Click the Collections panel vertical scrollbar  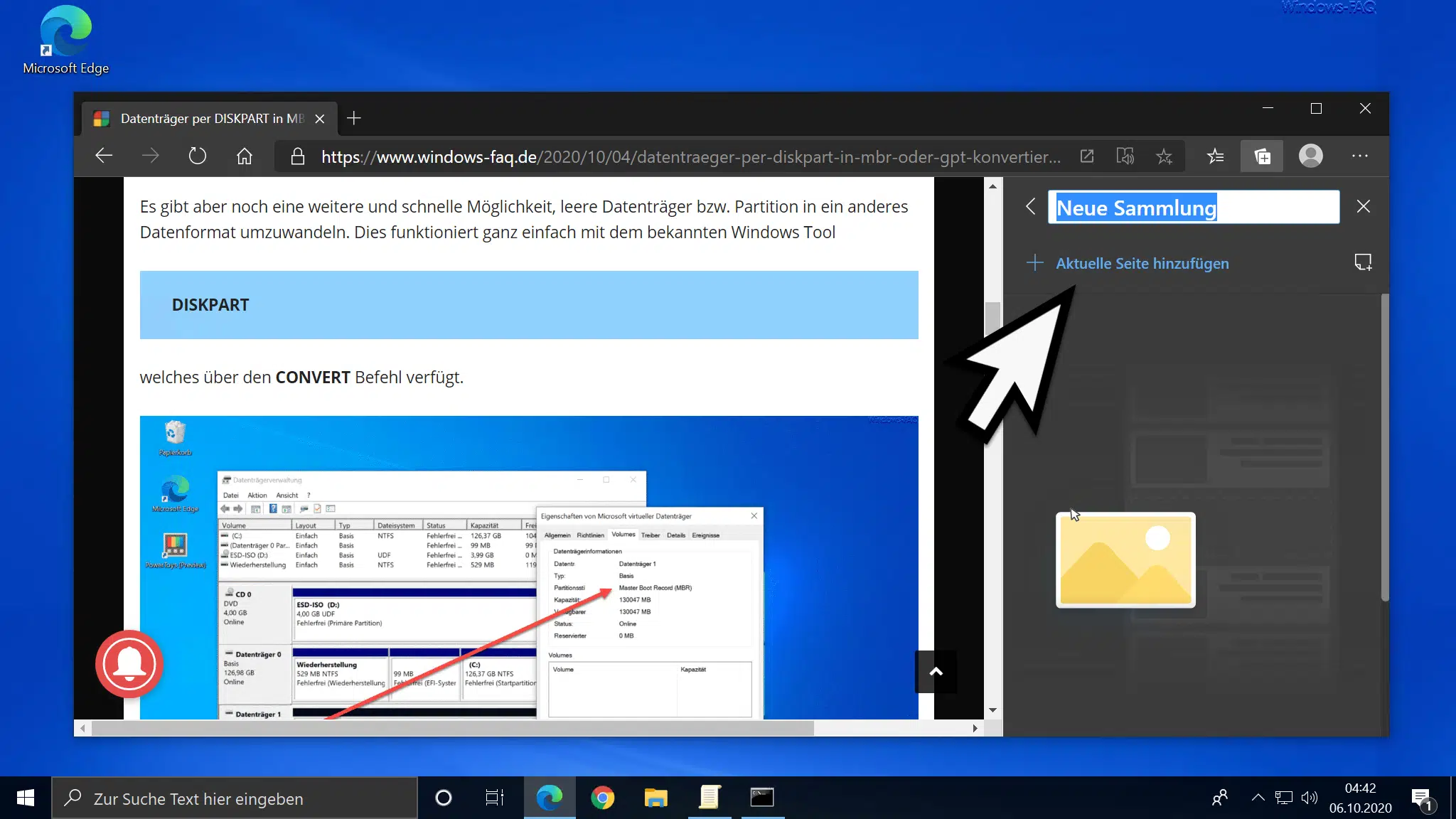1384,447
